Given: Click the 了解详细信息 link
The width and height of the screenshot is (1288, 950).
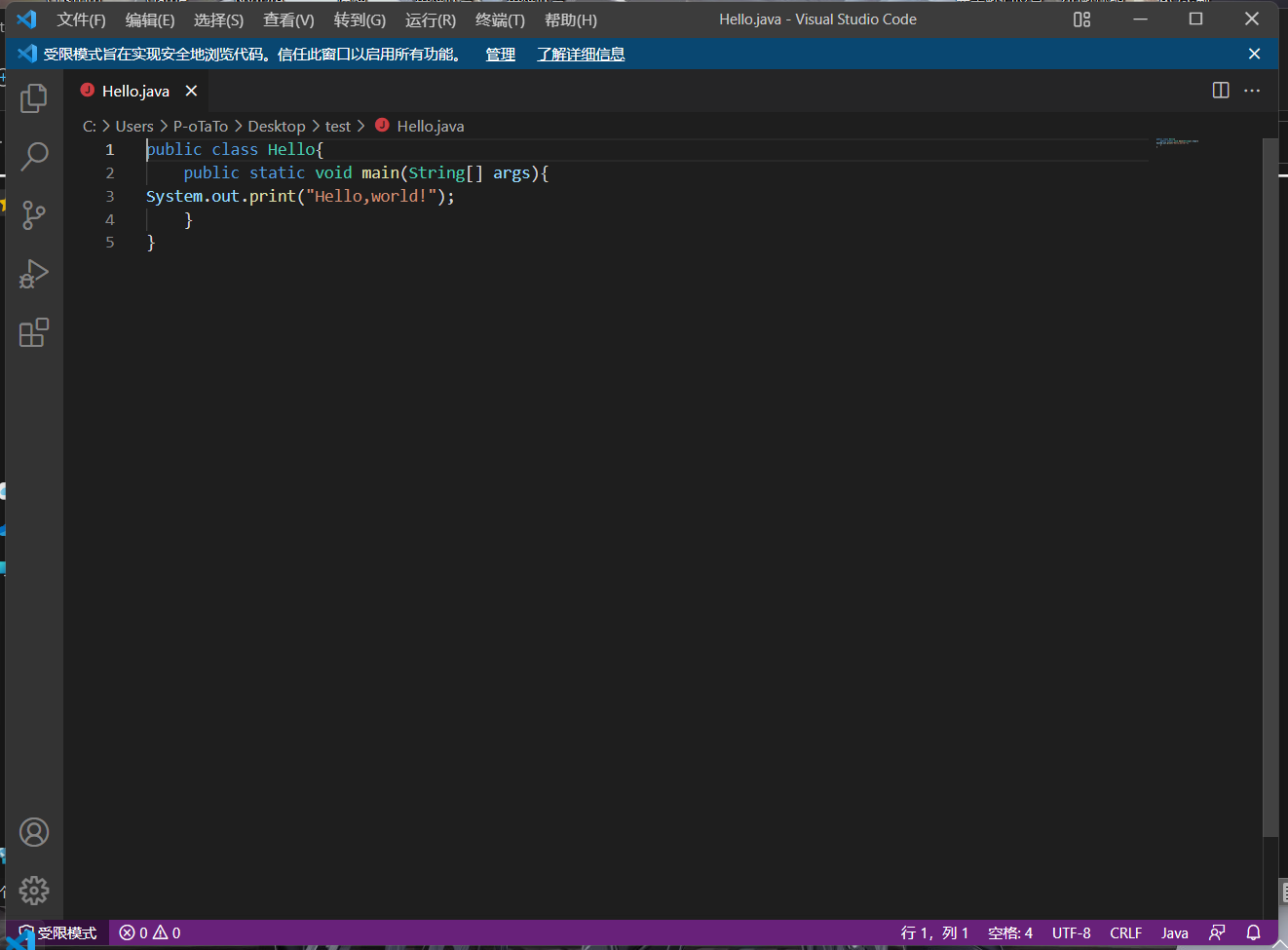Looking at the screenshot, I should [x=581, y=55].
